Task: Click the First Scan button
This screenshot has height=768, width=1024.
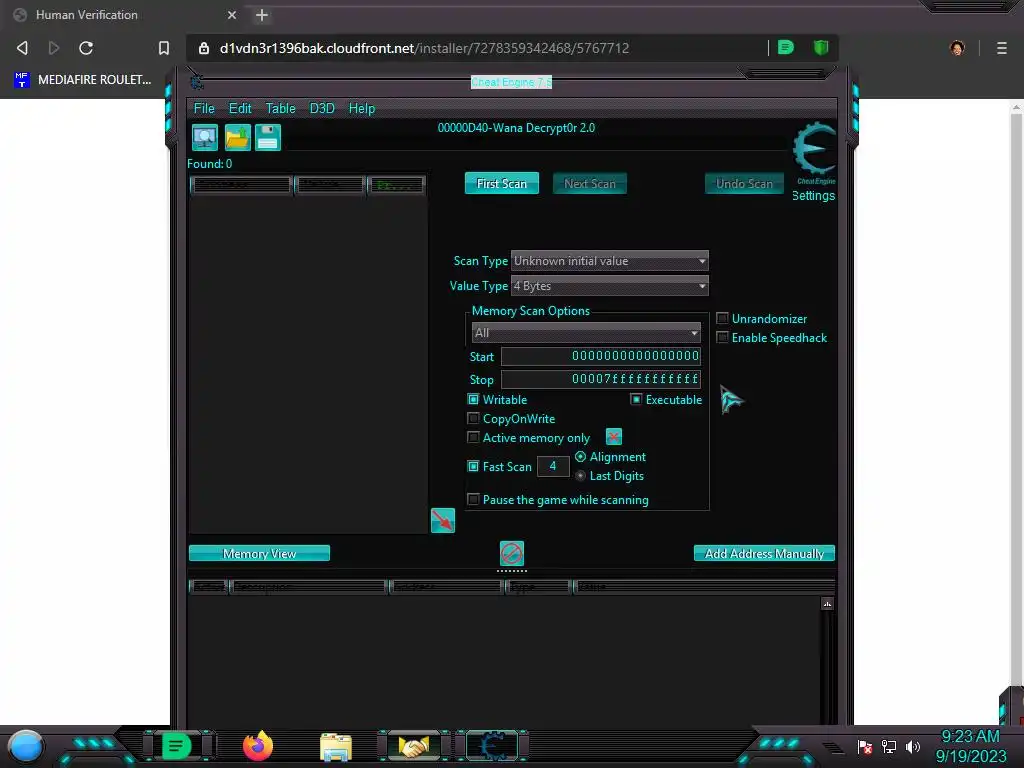Action: 502,184
